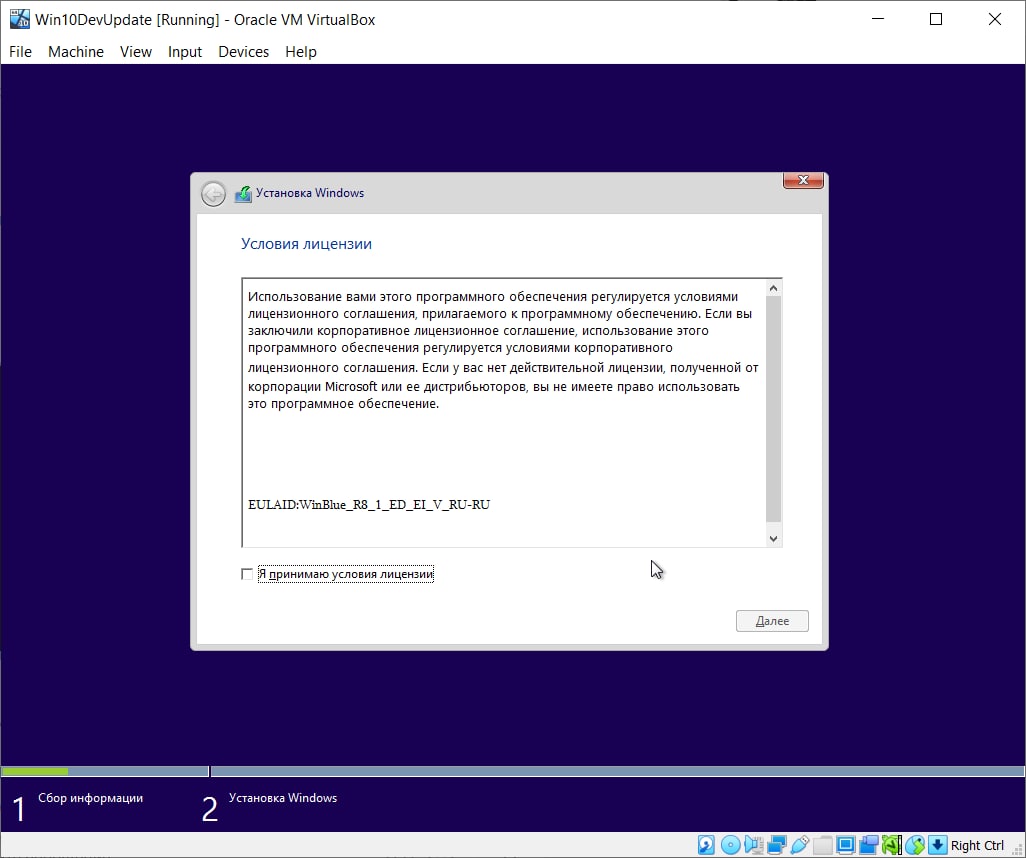Viewport: 1026px width, 858px height.
Task: Click the display status icon
Action: 845,845
